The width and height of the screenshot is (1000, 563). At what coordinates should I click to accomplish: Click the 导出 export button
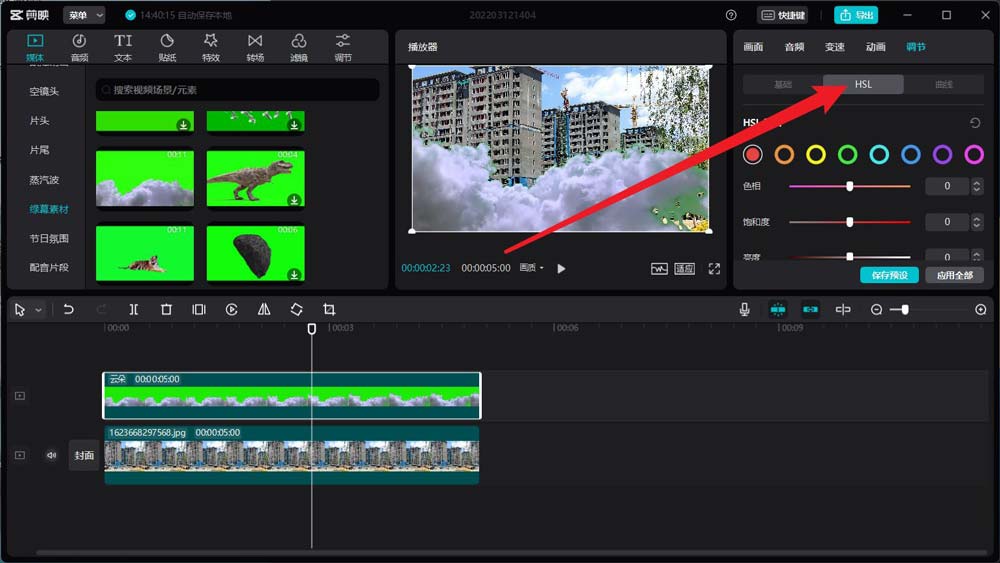coord(856,15)
